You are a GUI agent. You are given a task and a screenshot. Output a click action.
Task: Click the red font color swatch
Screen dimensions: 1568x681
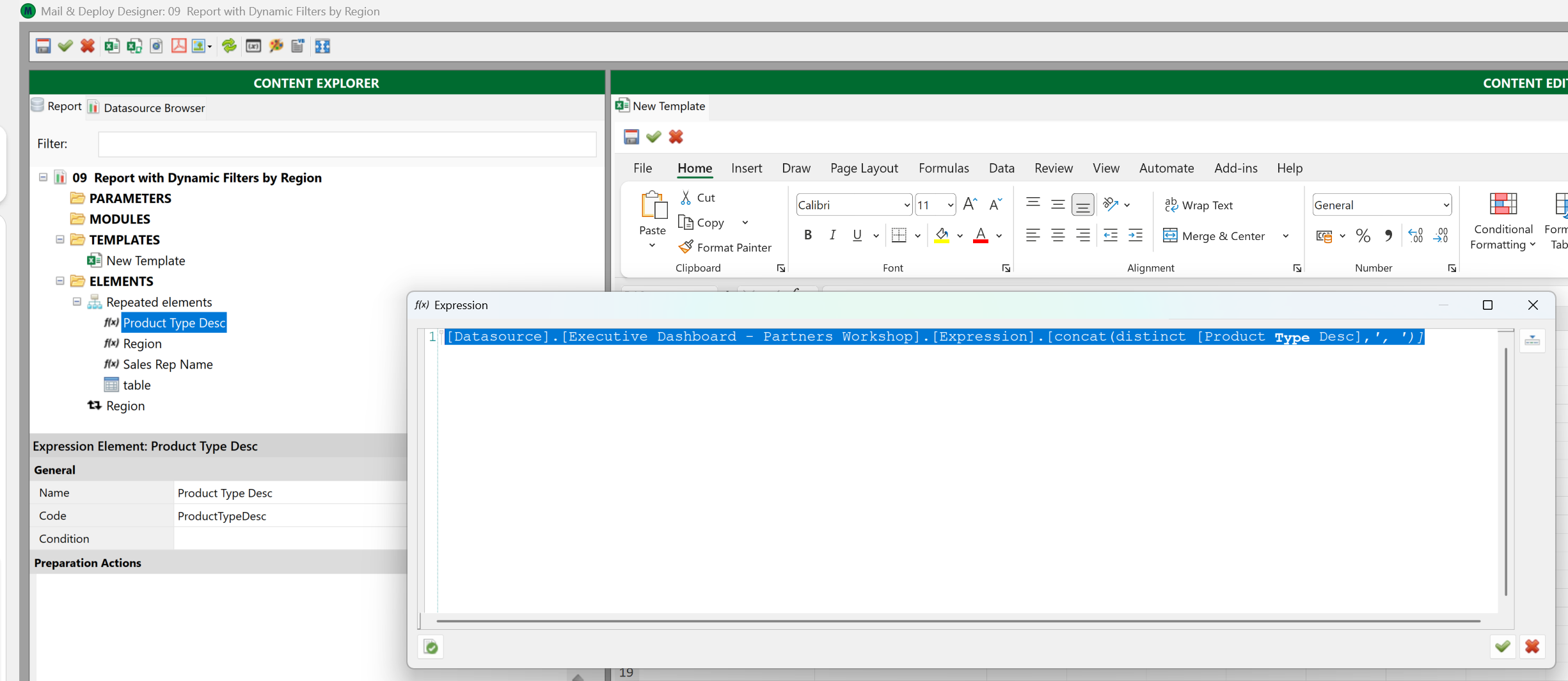(x=980, y=236)
